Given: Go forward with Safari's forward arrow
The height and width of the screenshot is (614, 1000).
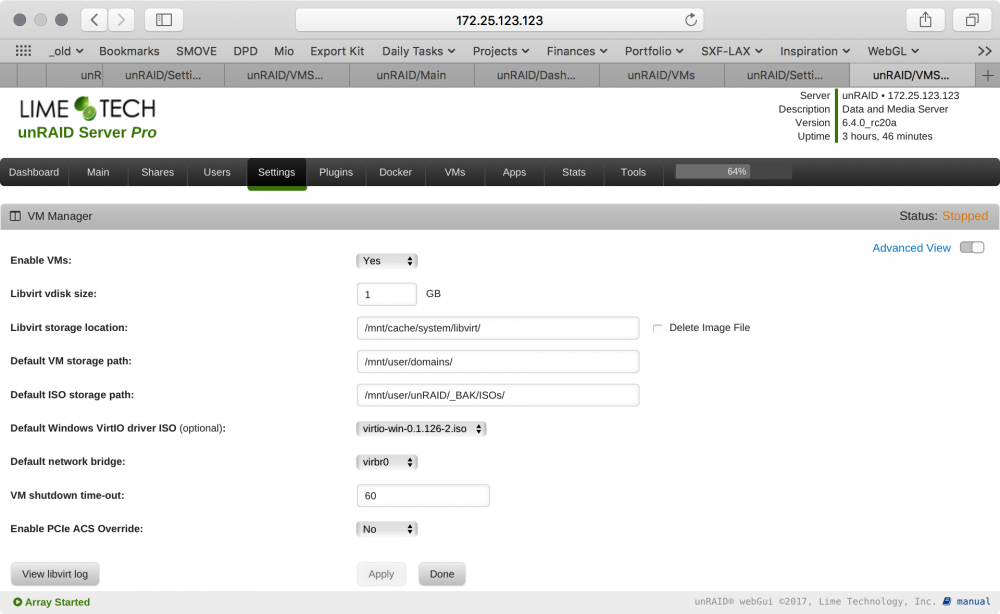Looking at the screenshot, I should point(121,20).
